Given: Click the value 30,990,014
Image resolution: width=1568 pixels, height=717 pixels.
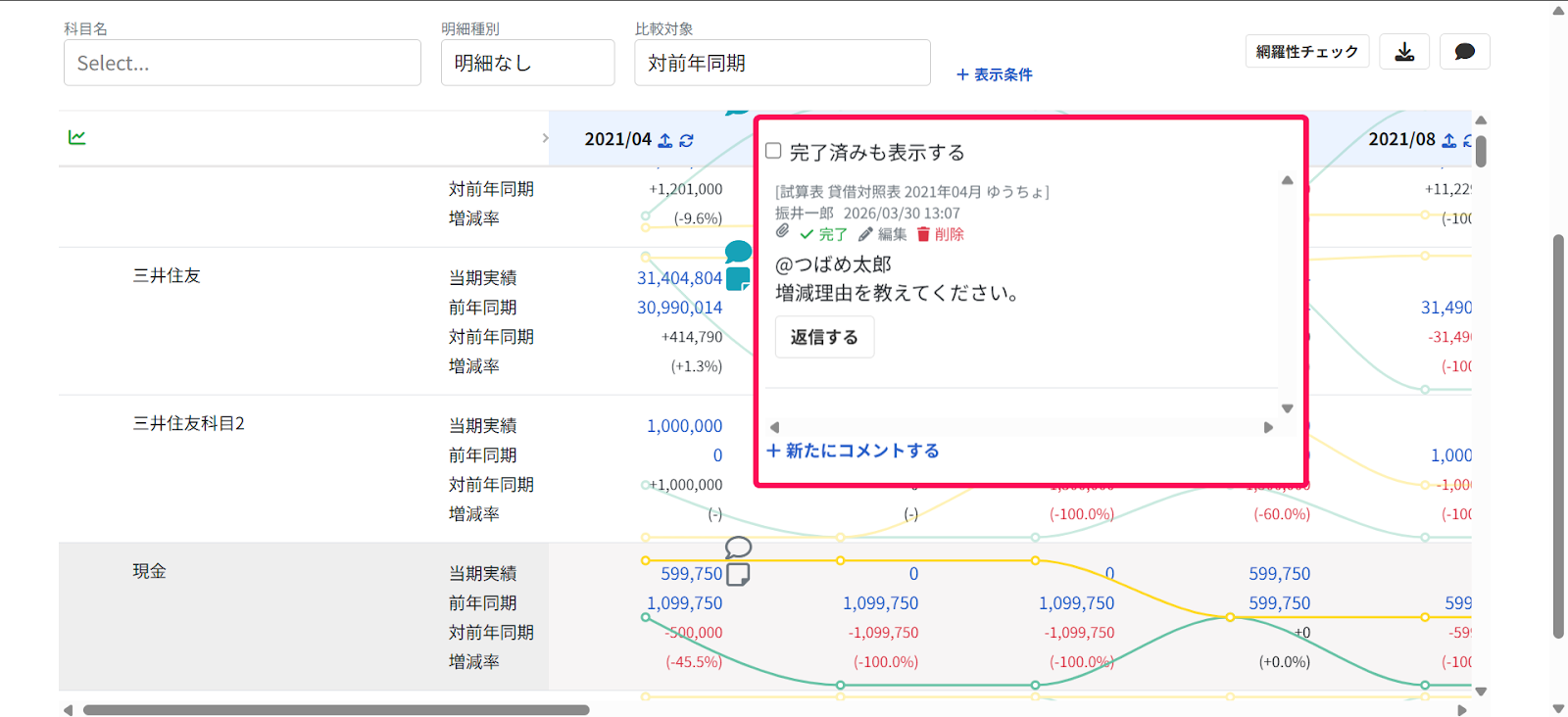Looking at the screenshot, I should coord(679,308).
